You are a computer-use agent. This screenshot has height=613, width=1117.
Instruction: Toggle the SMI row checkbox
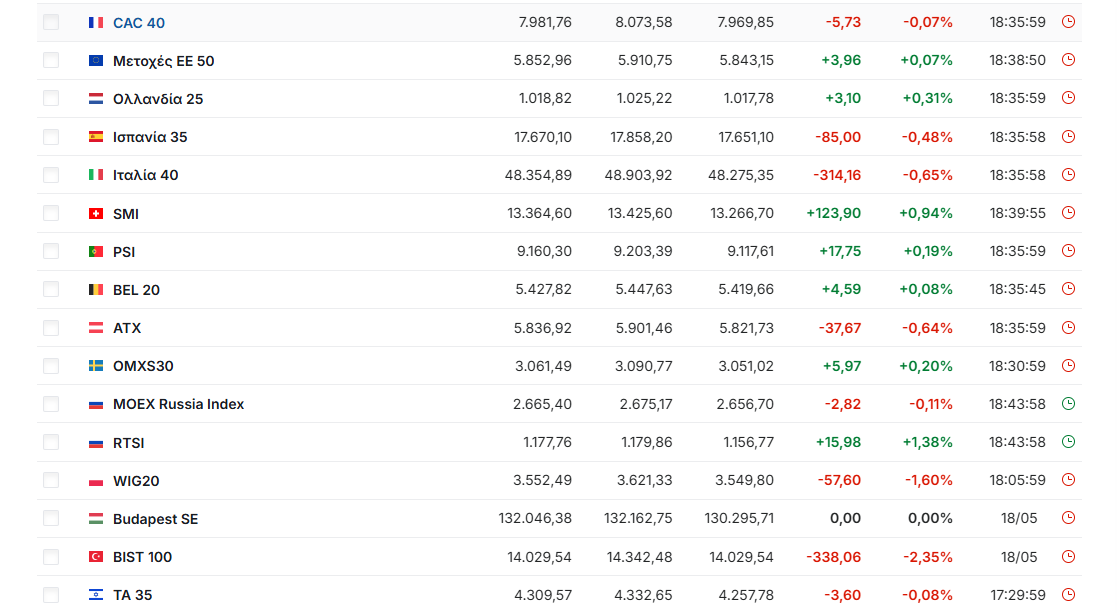pyautogui.click(x=51, y=213)
